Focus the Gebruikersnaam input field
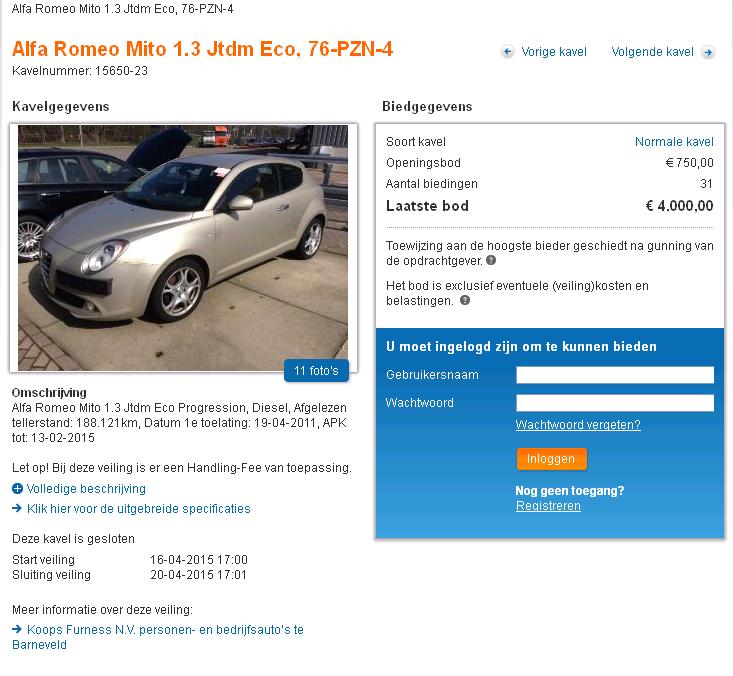The image size is (733, 676). coord(615,375)
